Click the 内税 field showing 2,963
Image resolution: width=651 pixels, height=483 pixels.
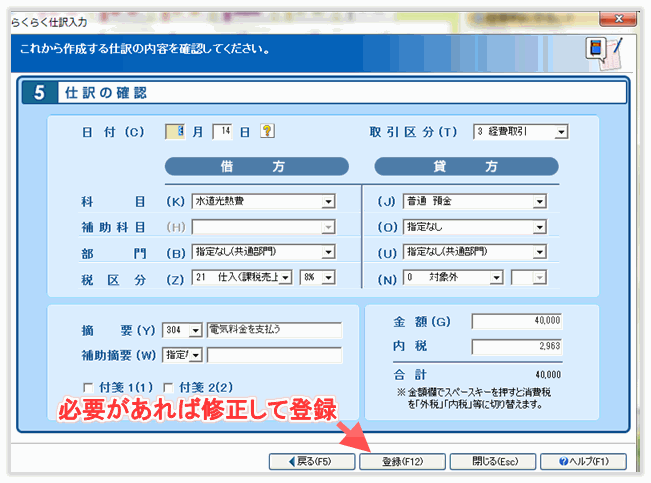tap(517, 346)
